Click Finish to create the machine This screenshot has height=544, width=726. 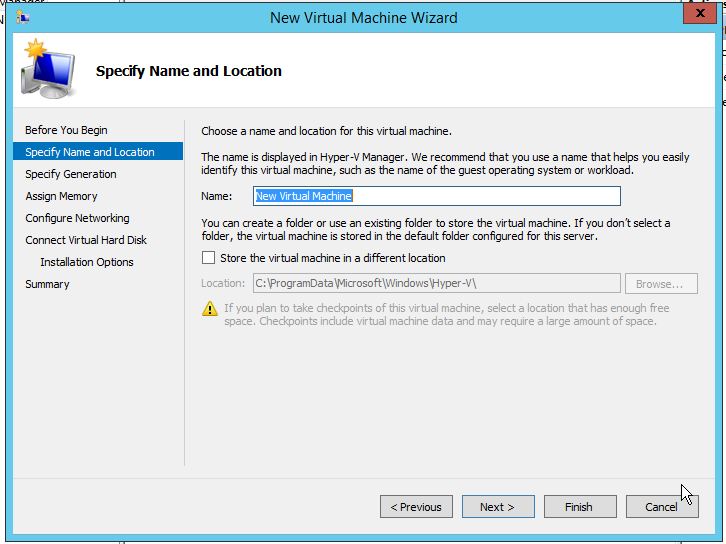click(580, 506)
